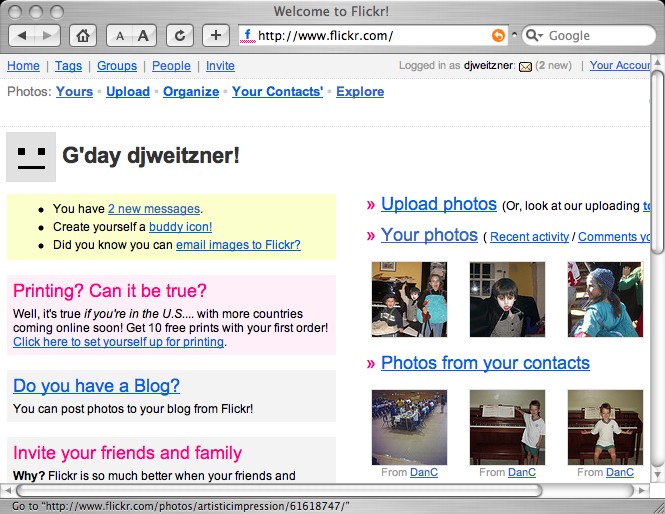Open the Explore link in the Photos navigation
The width and height of the screenshot is (665, 514).
click(360, 91)
